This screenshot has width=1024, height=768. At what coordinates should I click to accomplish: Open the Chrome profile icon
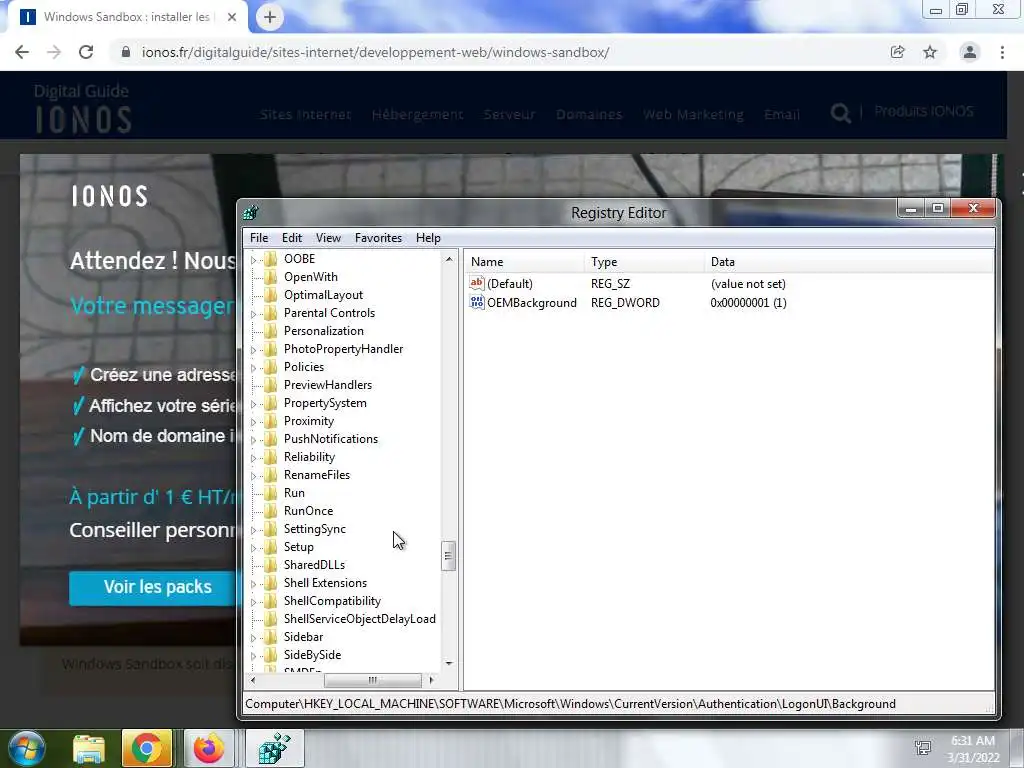[x=970, y=52]
